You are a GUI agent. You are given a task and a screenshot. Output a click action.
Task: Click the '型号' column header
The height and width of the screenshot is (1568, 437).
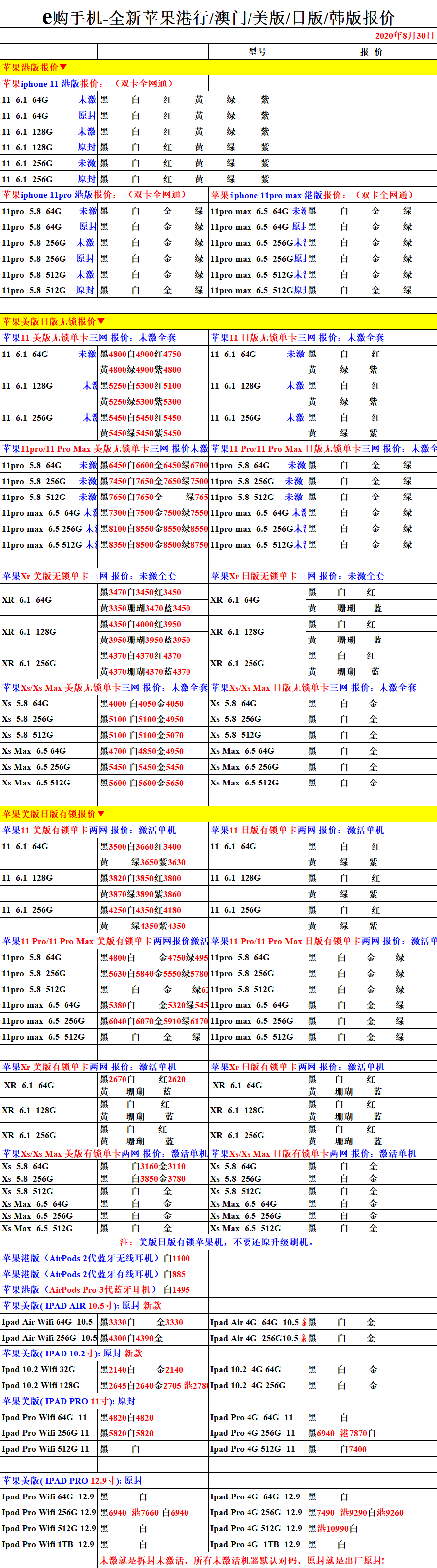pos(257,52)
